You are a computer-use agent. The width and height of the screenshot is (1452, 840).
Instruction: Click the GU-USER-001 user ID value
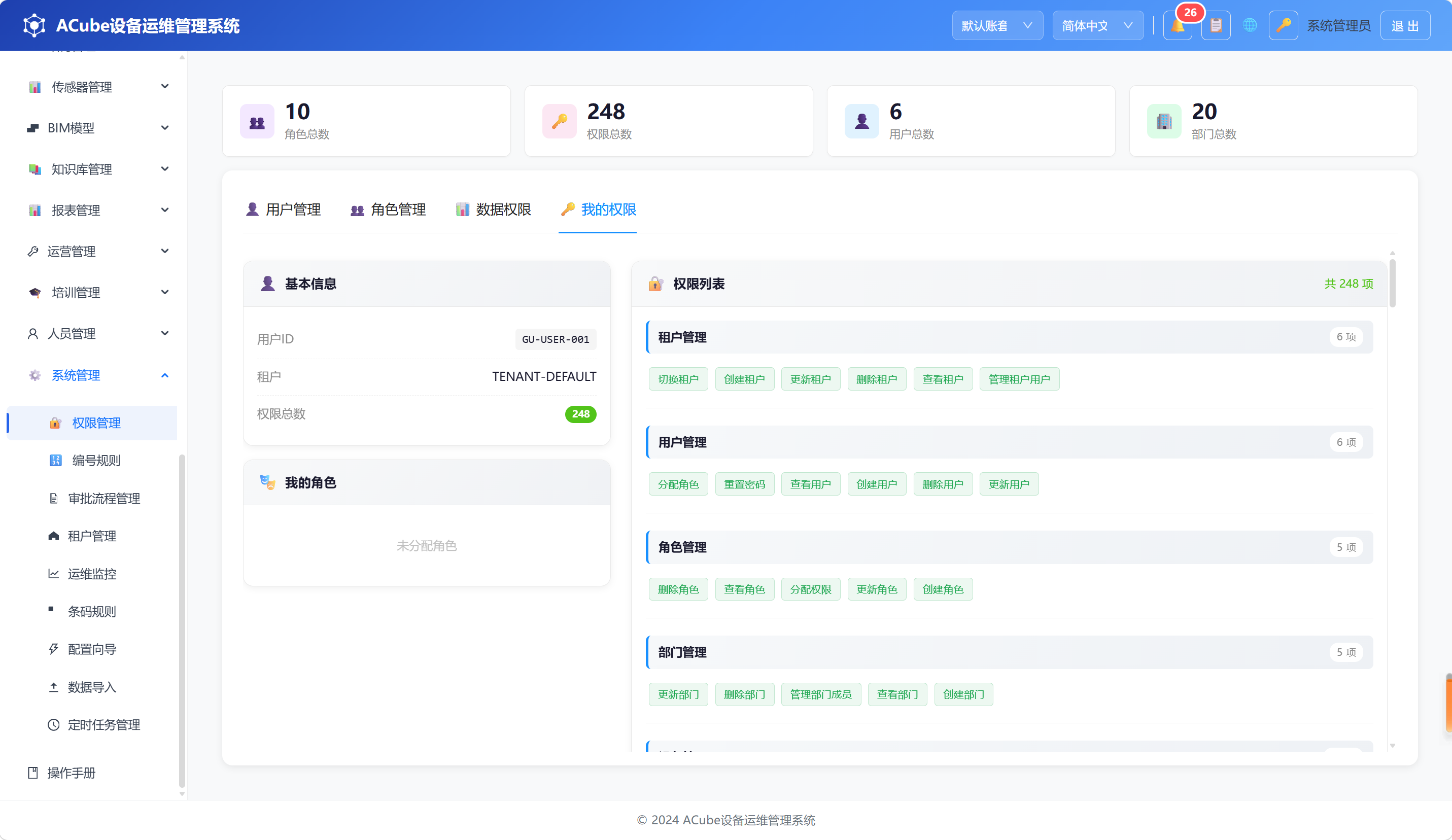click(556, 339)
